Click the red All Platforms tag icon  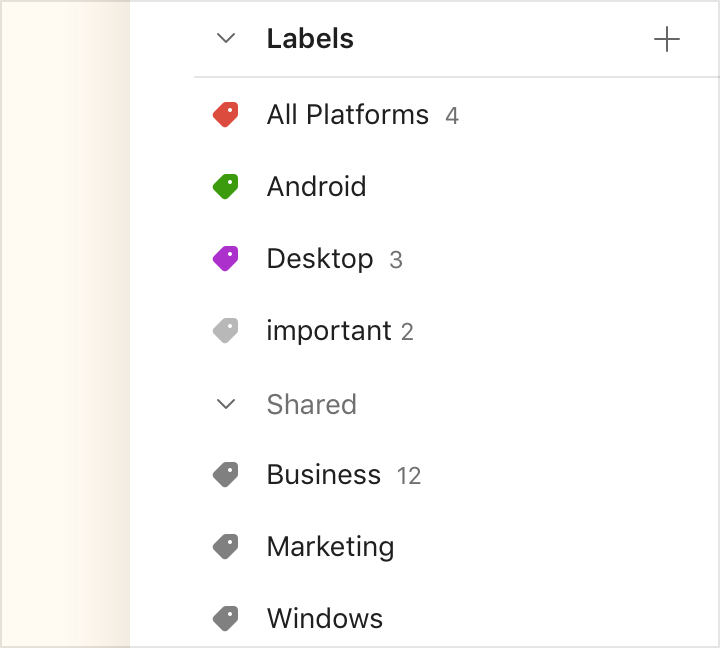(x=225, y=114)
